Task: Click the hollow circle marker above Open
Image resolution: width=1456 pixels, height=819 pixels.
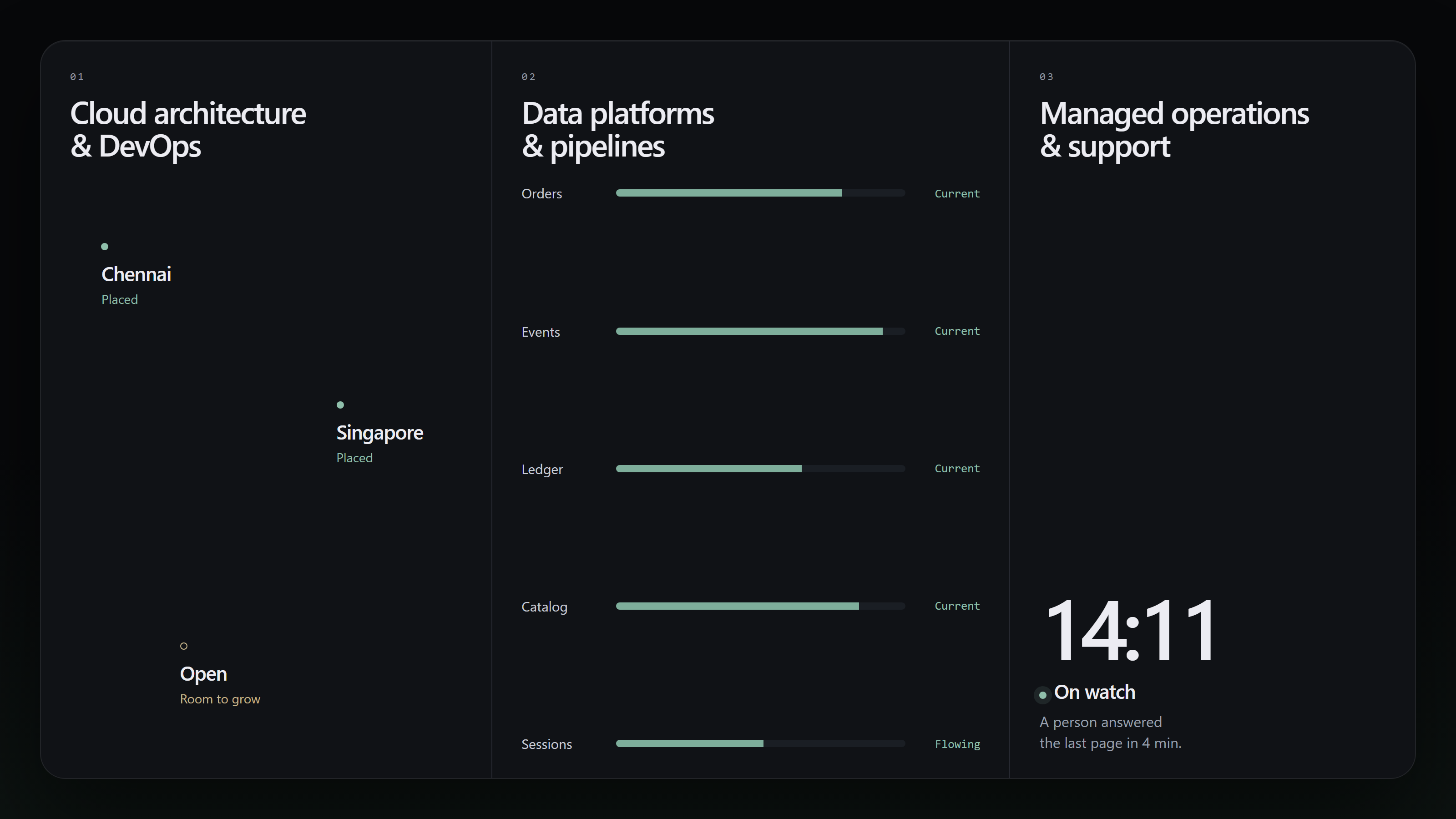Action: 184,646
